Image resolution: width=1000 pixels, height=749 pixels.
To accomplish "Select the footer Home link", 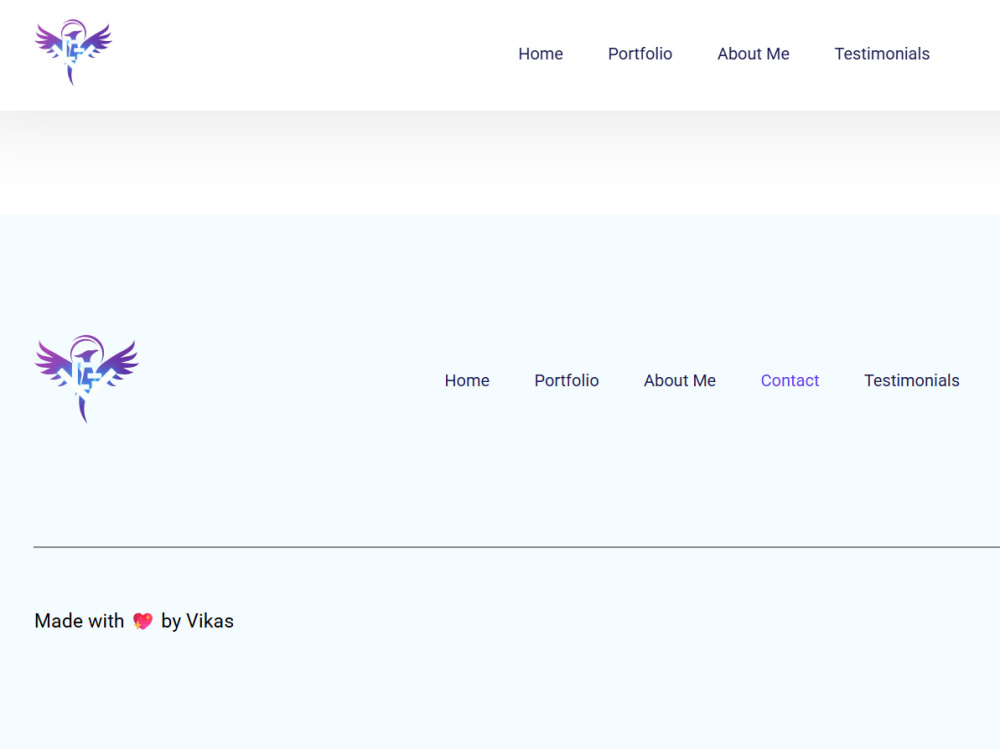I will pyautogui.click(x=467, y=380).
